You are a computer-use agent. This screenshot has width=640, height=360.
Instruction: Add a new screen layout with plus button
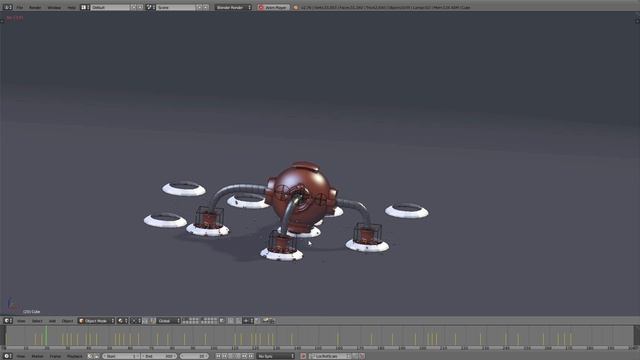(133, 7)
